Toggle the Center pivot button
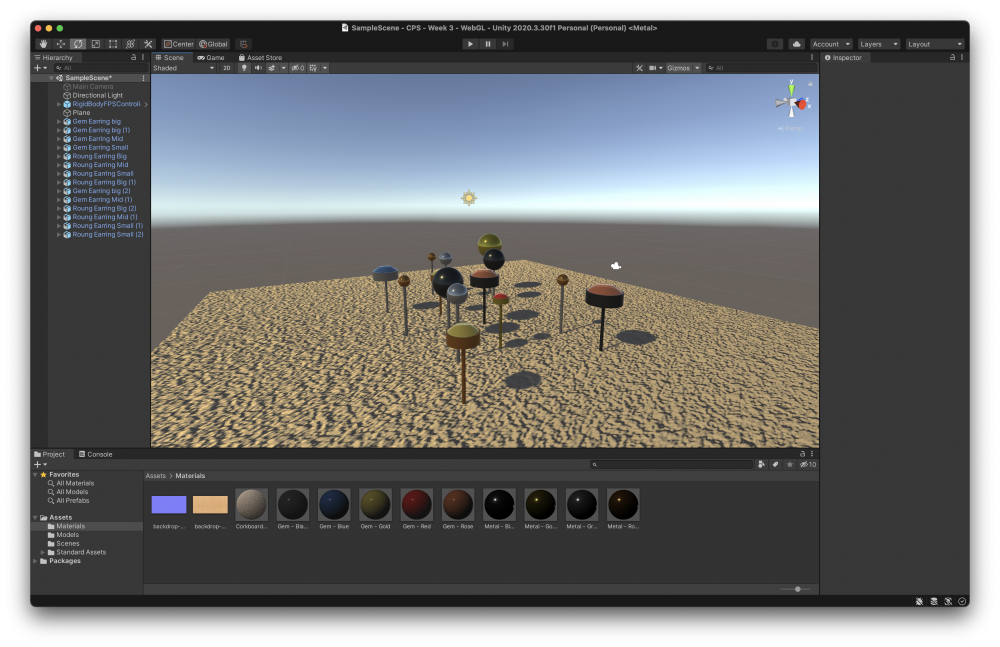The image size is (1000, 647). coord(179,44)
